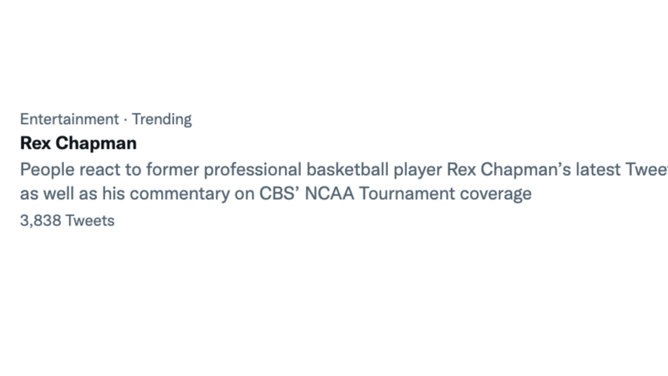This screenshot has height=376, width=668.
Task: Click the word 'Chapman' in the bold title
Action: tap(96, 144)
